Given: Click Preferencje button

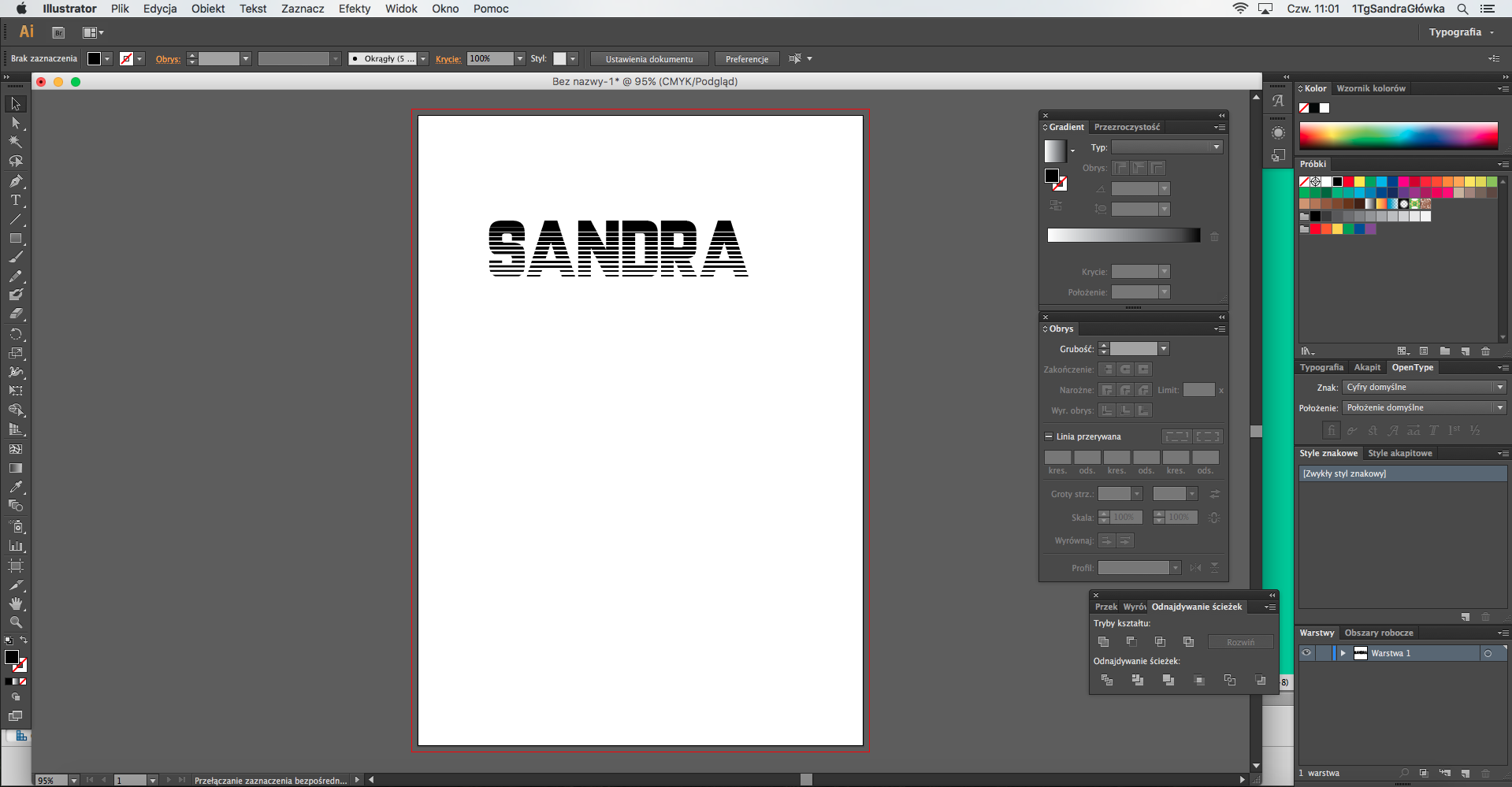Looking at the screenshot, I should (x=747, y=59).
